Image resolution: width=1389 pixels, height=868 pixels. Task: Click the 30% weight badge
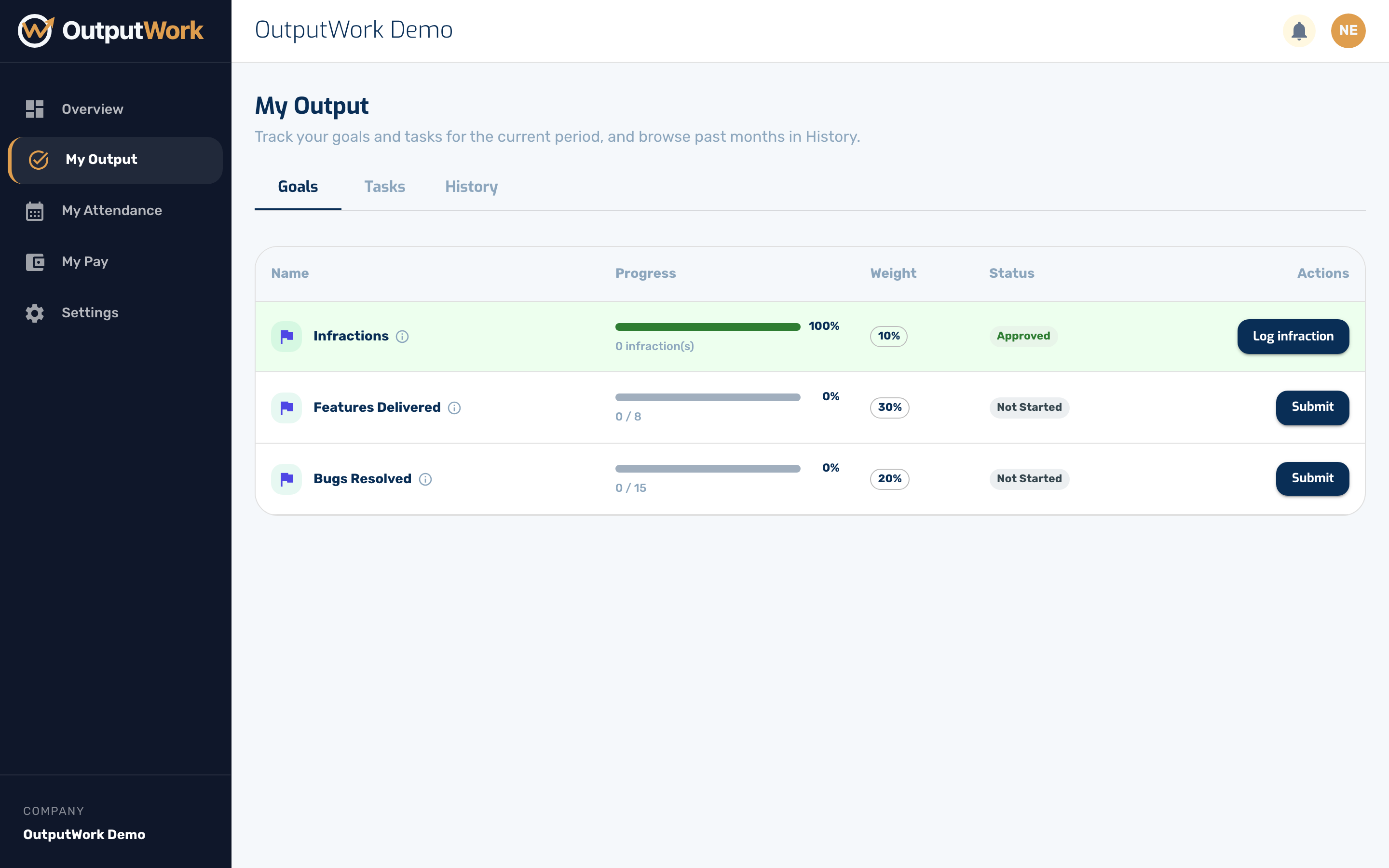click(x=890, y=407)
